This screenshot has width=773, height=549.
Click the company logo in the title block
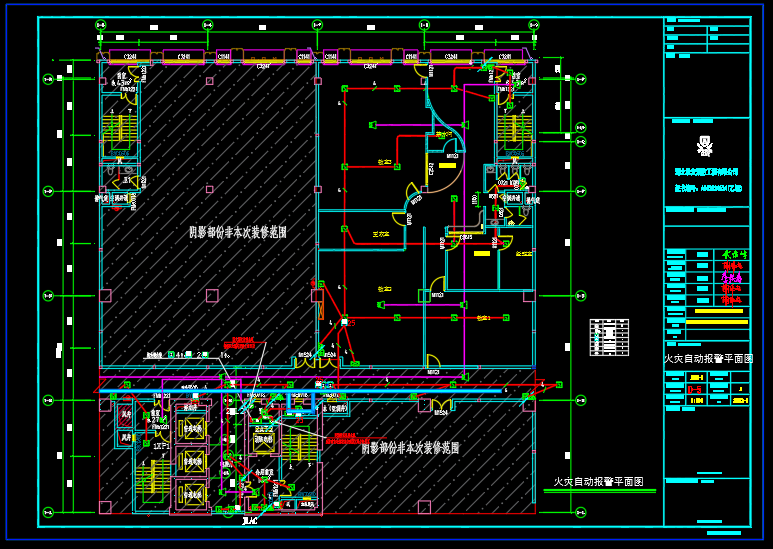[x=705, y=143]
